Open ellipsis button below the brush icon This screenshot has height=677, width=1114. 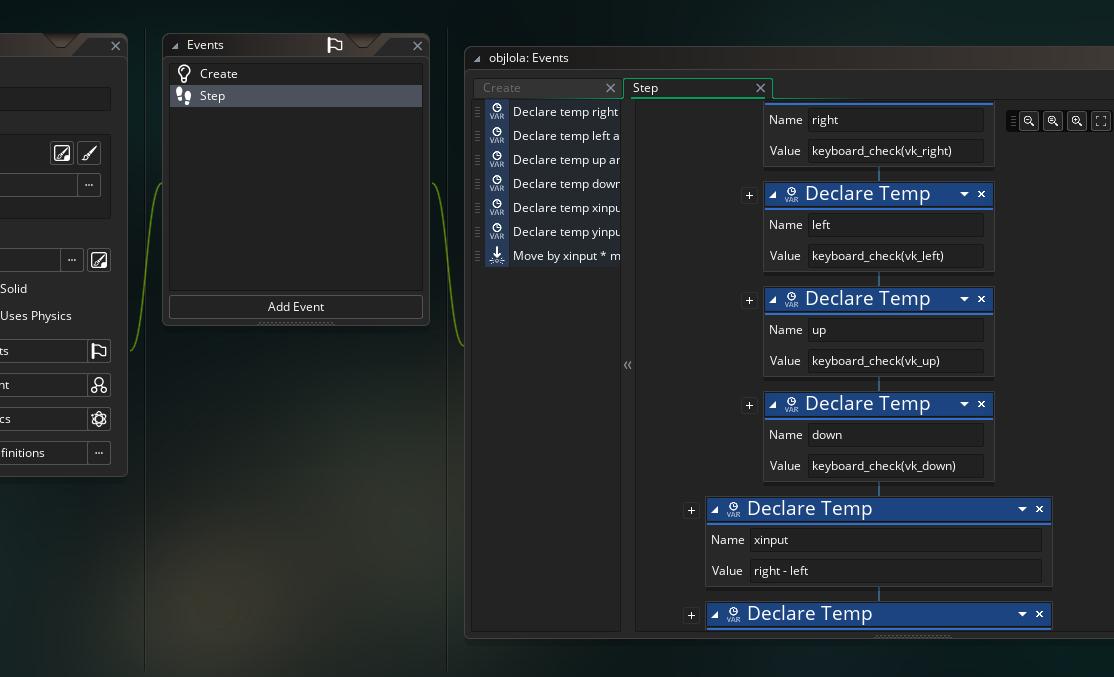click(x=89, y=185)
